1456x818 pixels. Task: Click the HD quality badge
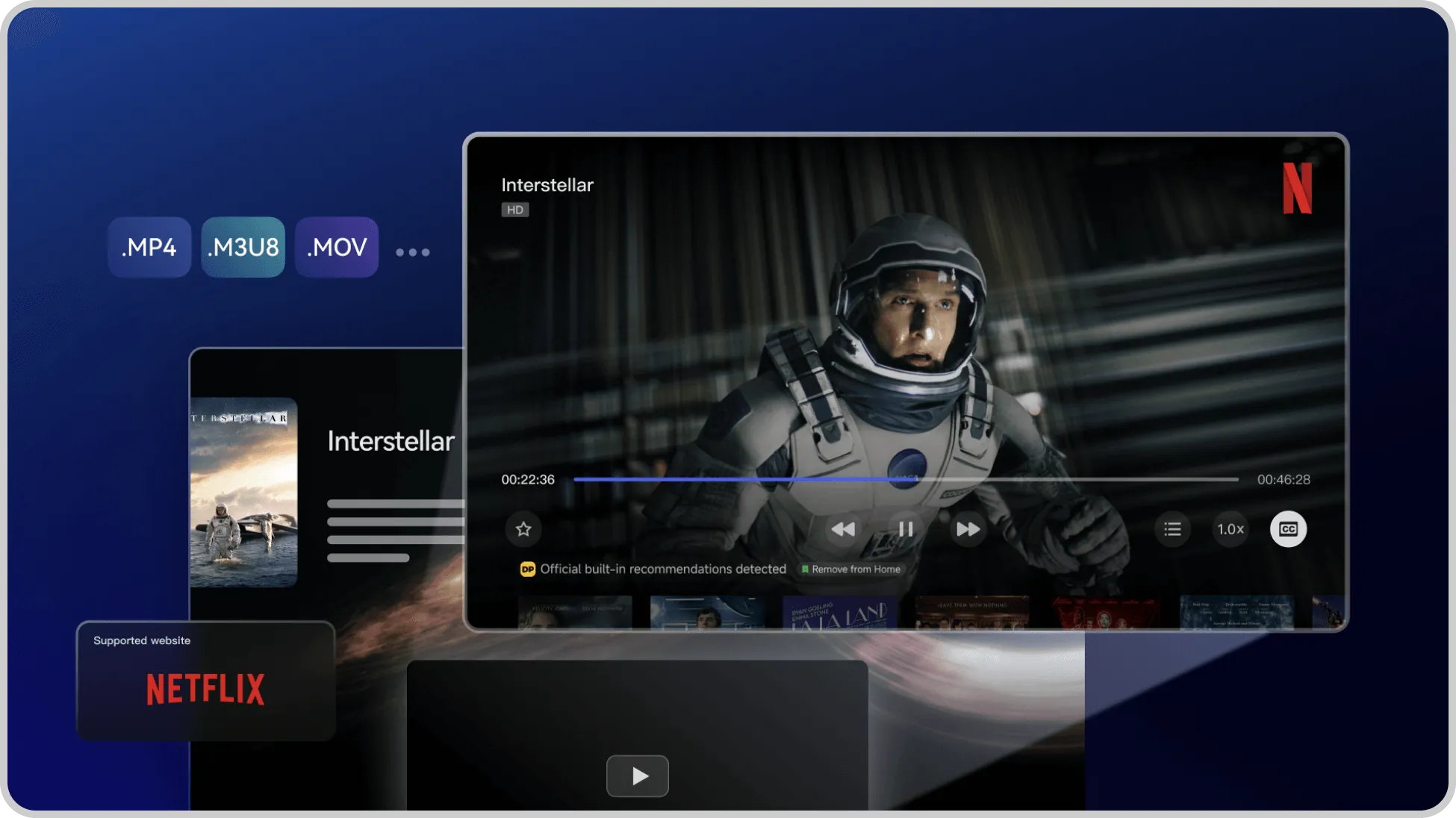click(515, 210)
